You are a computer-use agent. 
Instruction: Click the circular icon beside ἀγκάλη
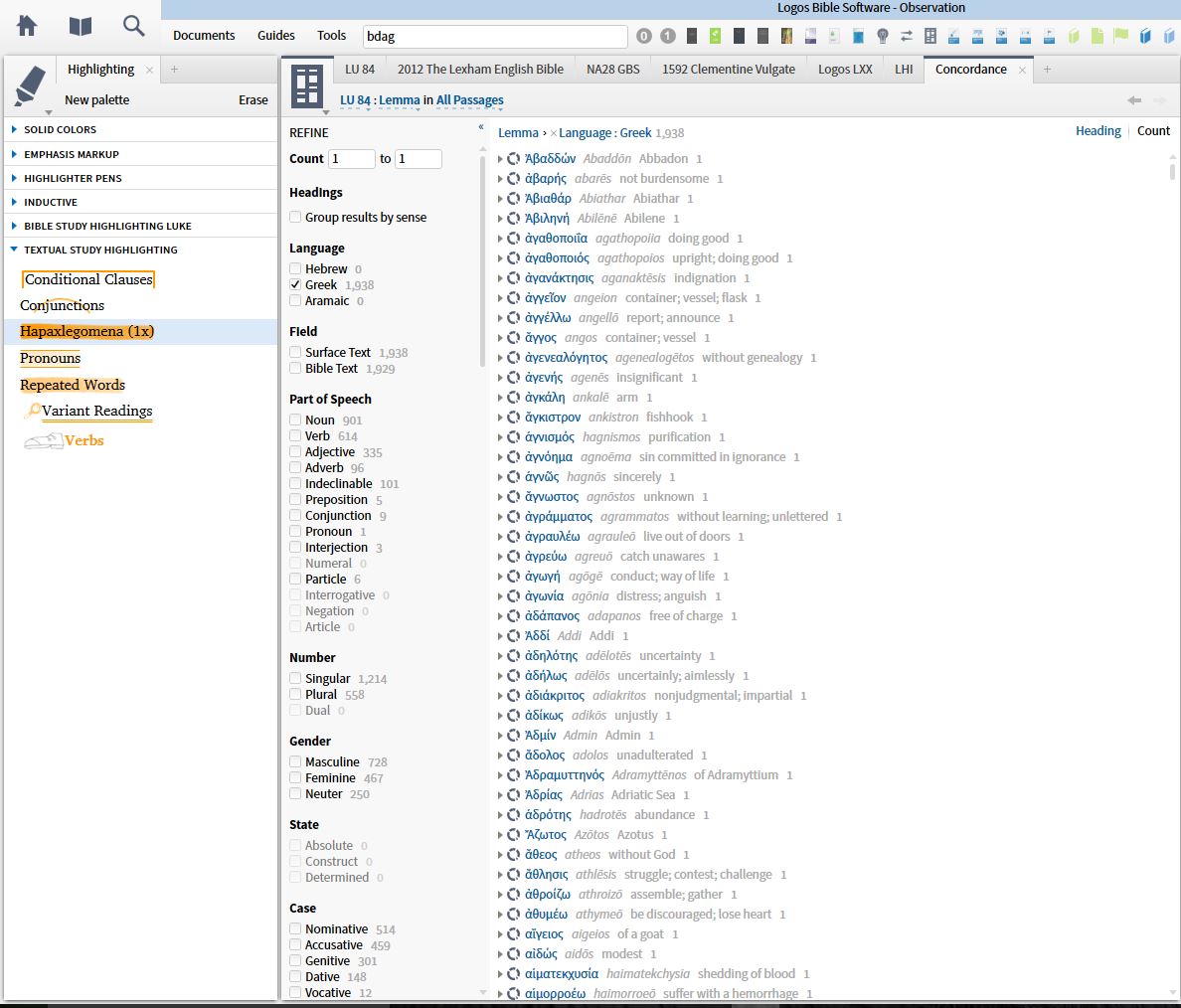coord(514,397)
